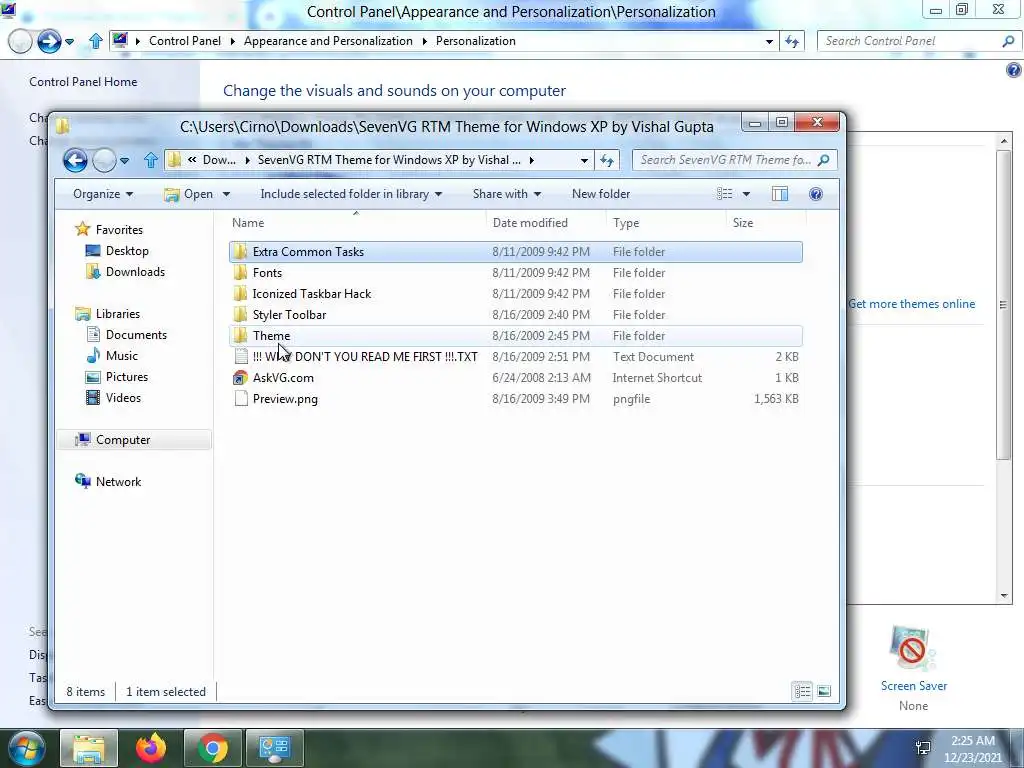Switch to large thumbnails view in status bar
This screenshot has width=1024, height=768.
tap(824, 691)
